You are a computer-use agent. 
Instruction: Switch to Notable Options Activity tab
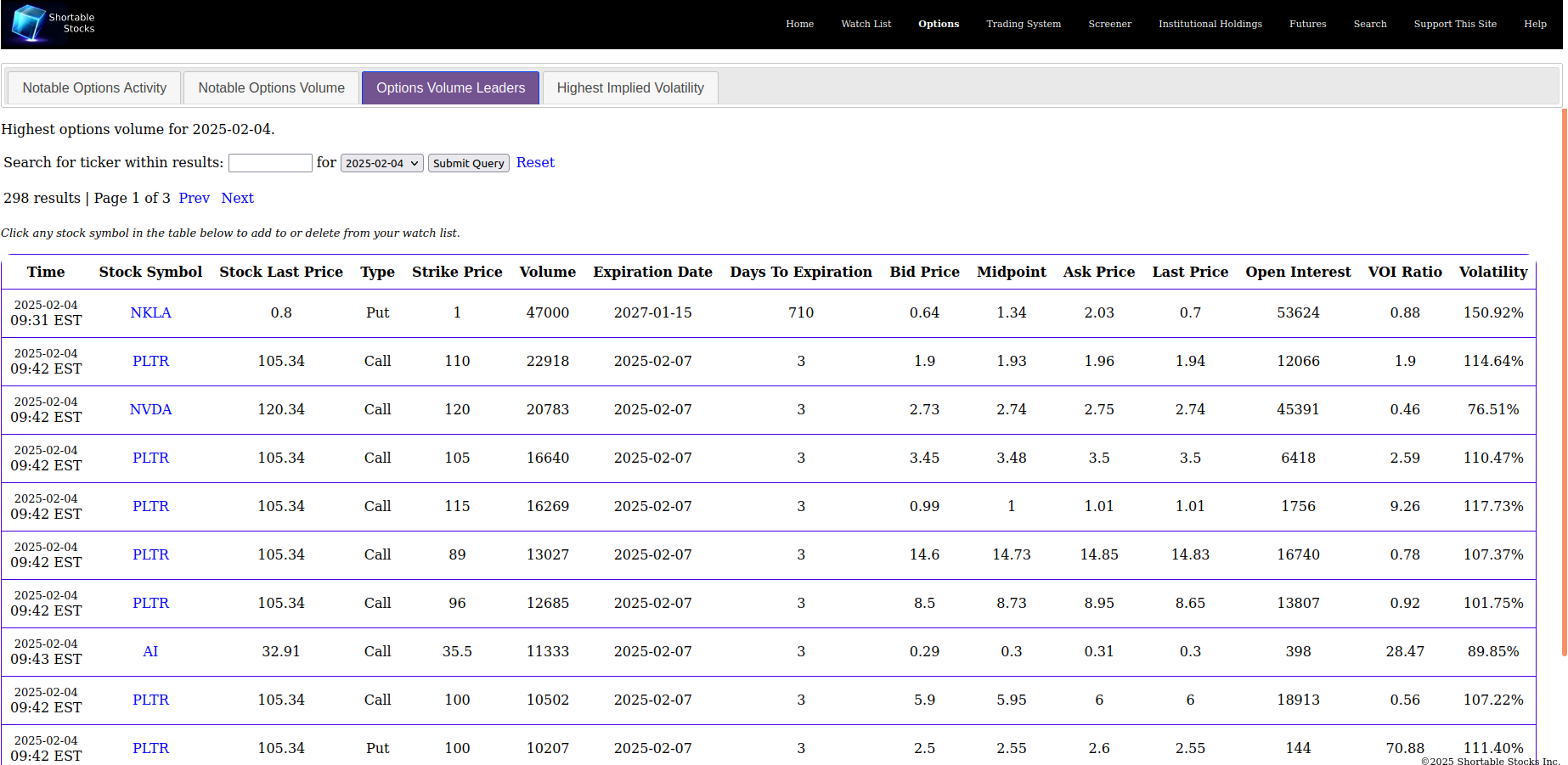[94, 88]
